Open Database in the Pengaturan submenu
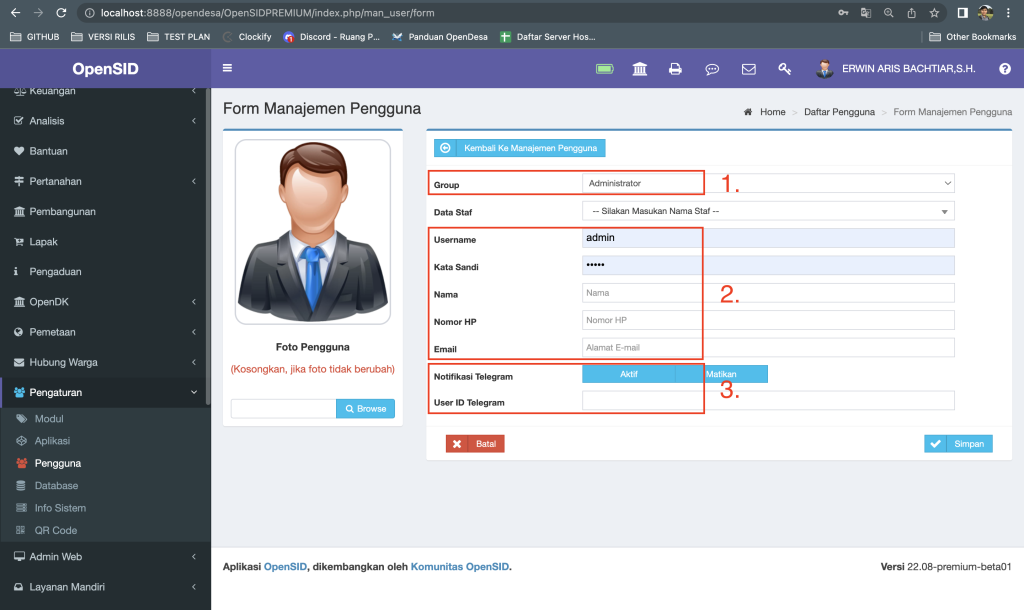Screen dimensions: 1024x610 55,485
